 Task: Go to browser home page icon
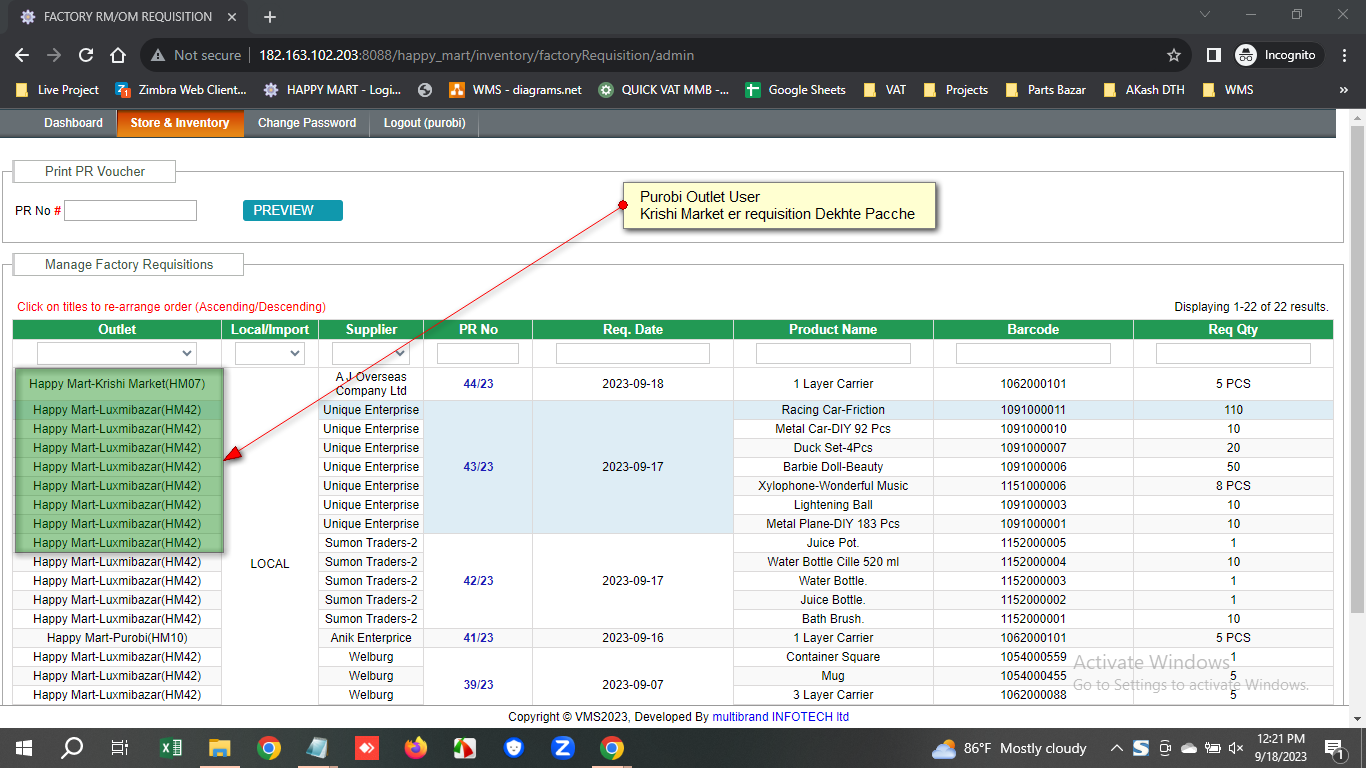point(118,55)
